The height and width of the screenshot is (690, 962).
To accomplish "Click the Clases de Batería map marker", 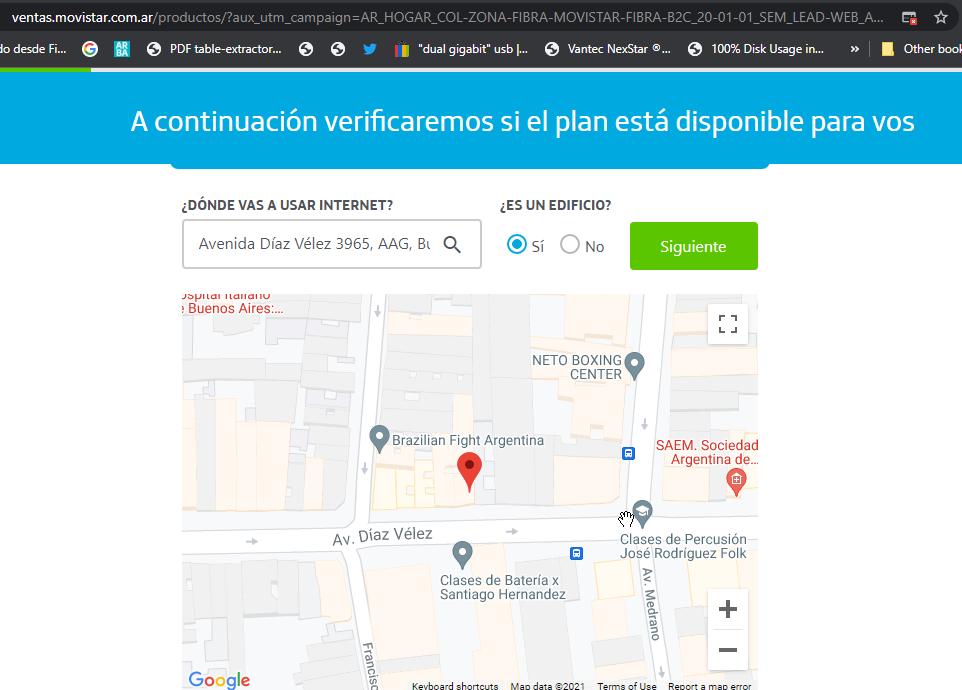I will pos(462,554).
